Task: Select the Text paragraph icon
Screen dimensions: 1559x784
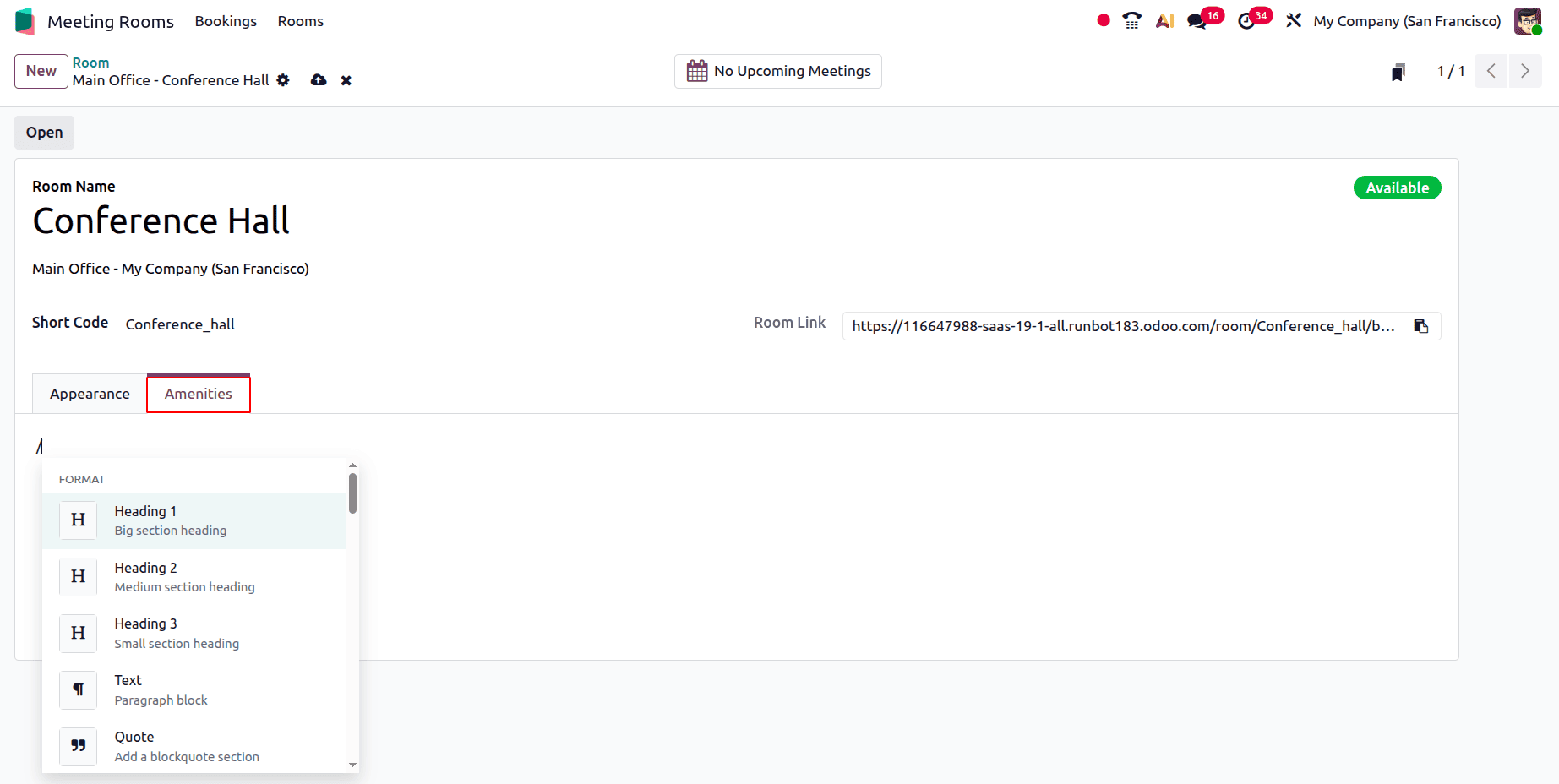Action: click(x=79, y=689)
